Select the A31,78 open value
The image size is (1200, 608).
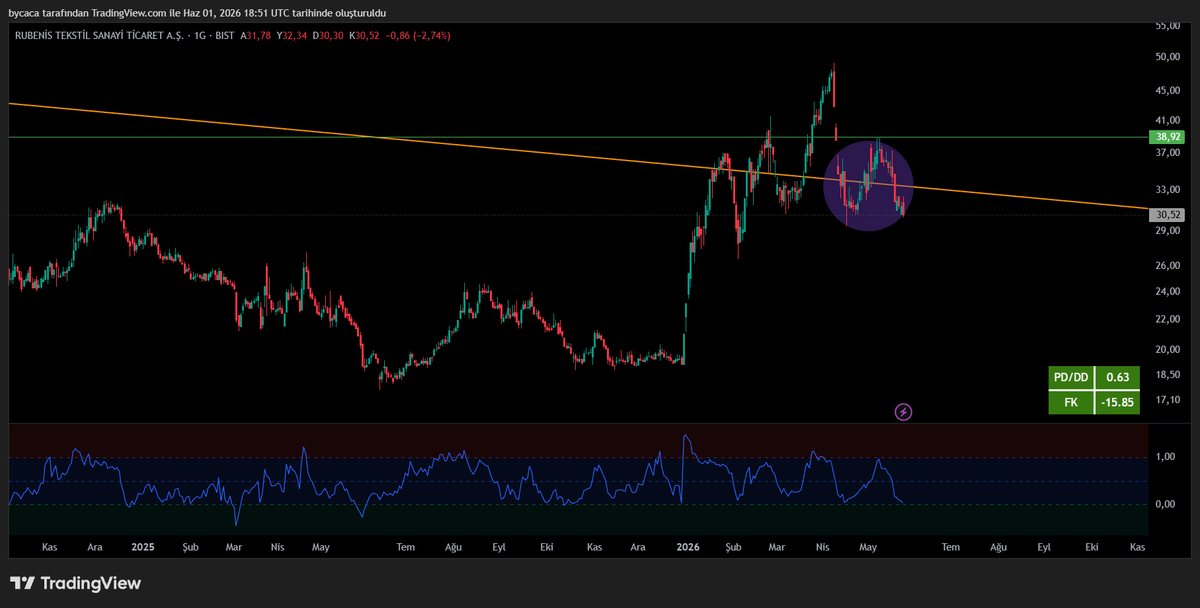tap(256, 35)
